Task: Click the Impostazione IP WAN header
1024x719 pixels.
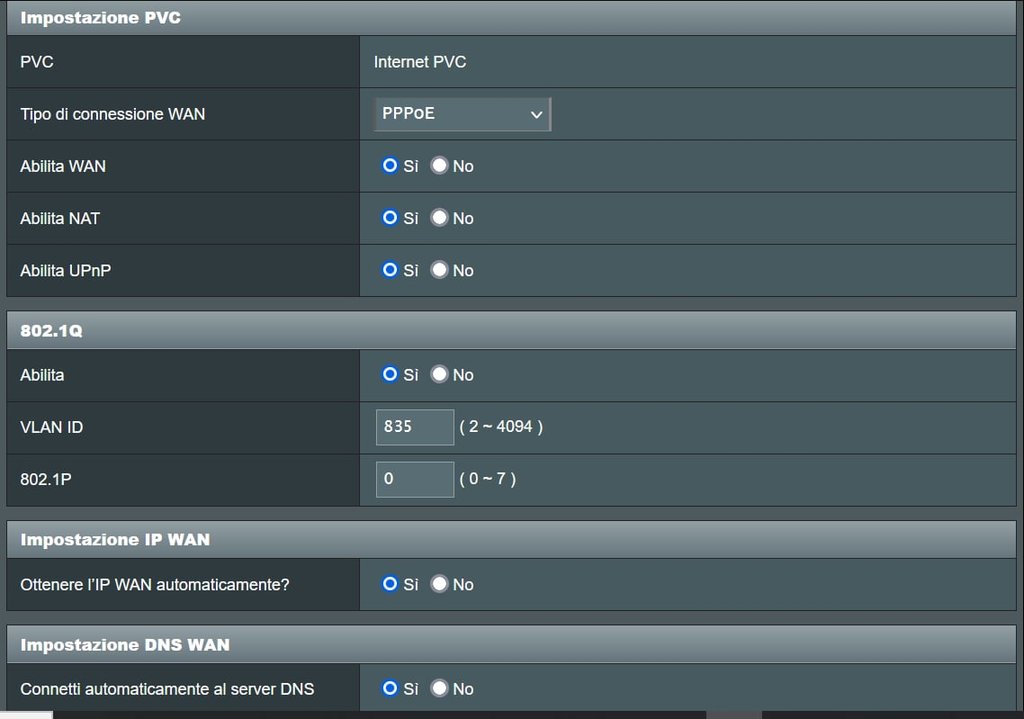Action: [x=115, y=540]
